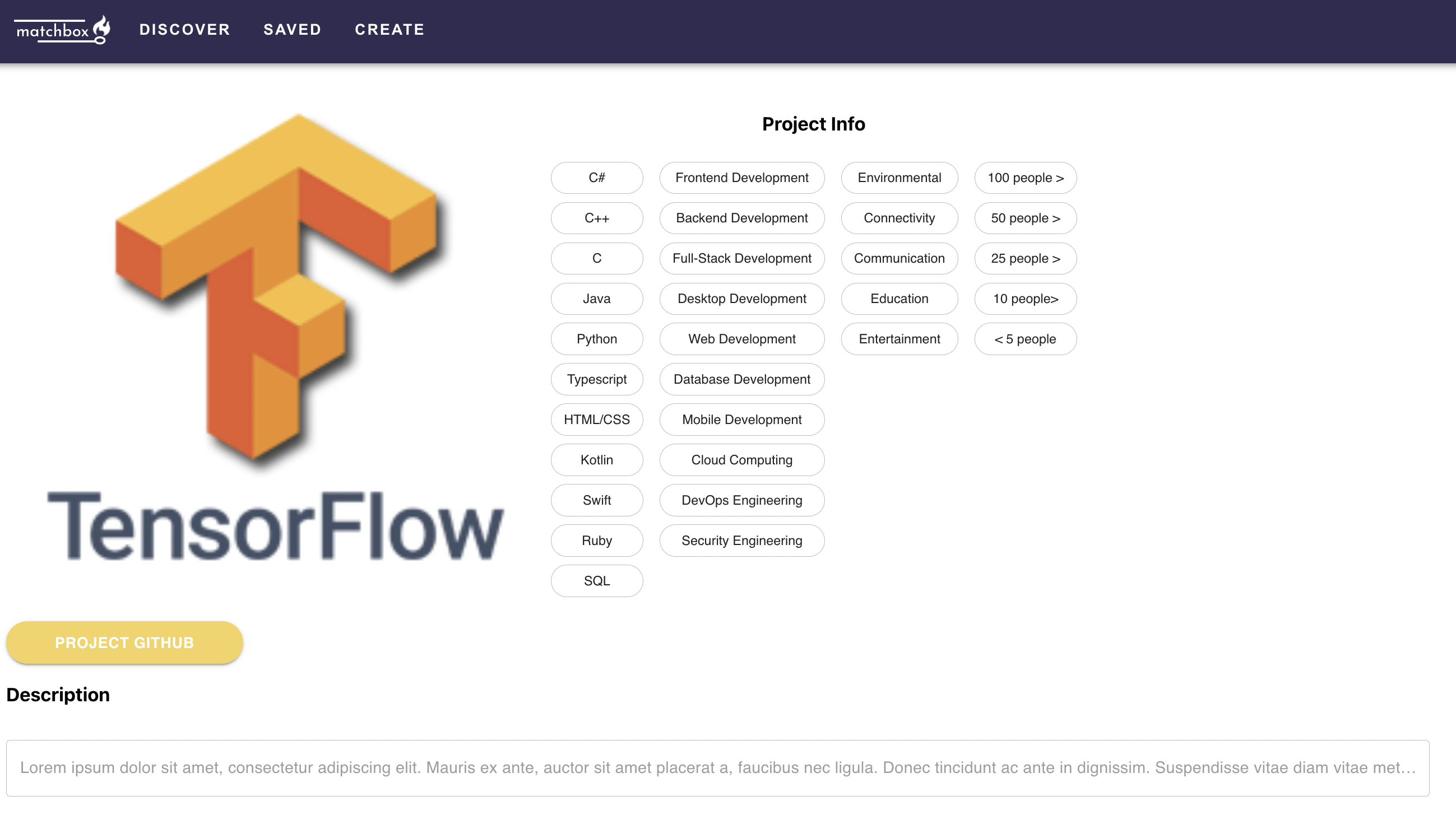Select the Education category chip
The image size is (1456, 829).
899,299
